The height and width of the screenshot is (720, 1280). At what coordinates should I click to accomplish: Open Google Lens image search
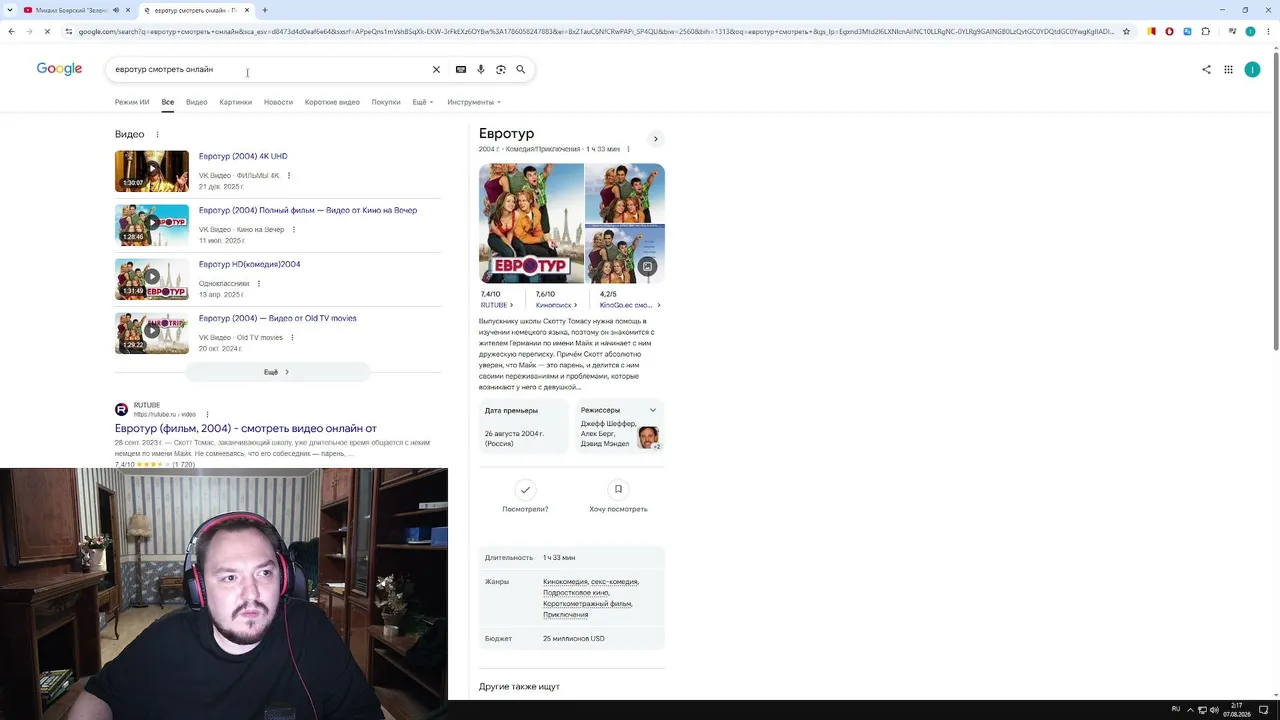tap(501, 70)
